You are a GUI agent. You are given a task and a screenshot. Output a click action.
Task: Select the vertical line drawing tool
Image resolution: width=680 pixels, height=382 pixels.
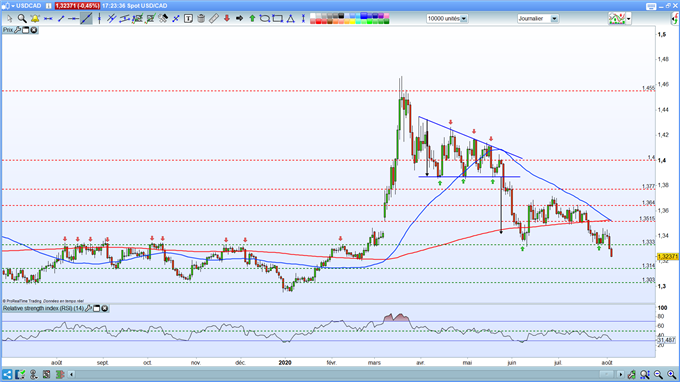pyautogui.click(x=99, y=19)
